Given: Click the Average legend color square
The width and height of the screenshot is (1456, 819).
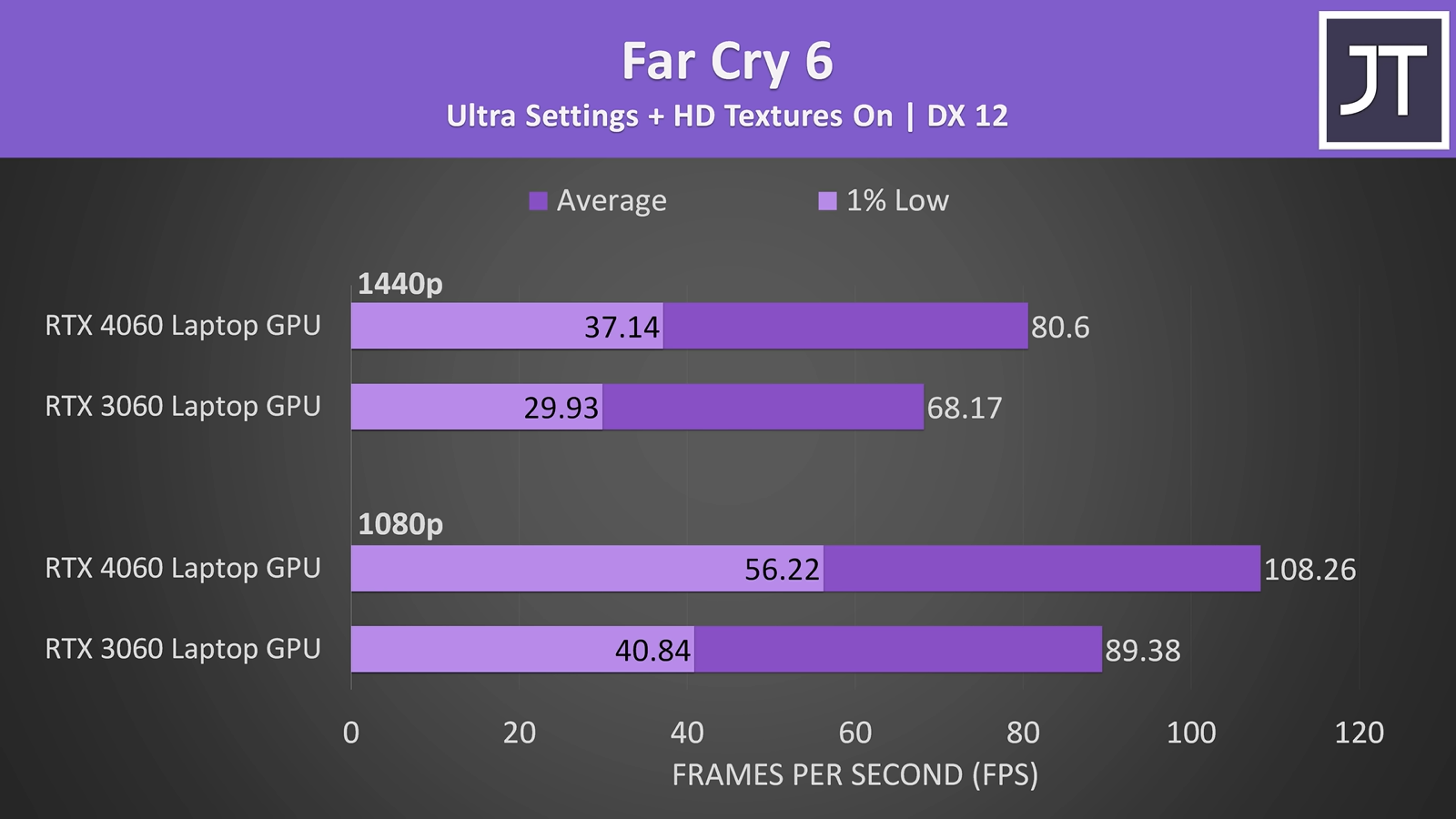Looking at the screenshot, I should pos(538,201).
